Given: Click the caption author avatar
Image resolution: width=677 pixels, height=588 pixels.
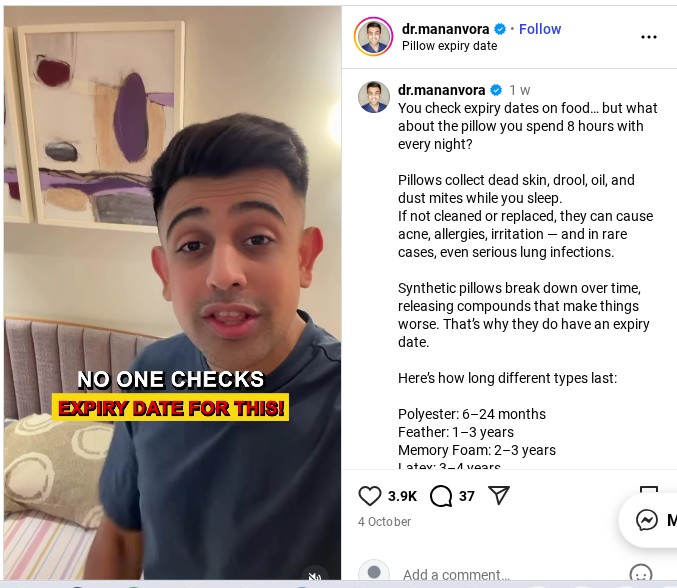Looking at the screenshot, I should tap(374, 97).
